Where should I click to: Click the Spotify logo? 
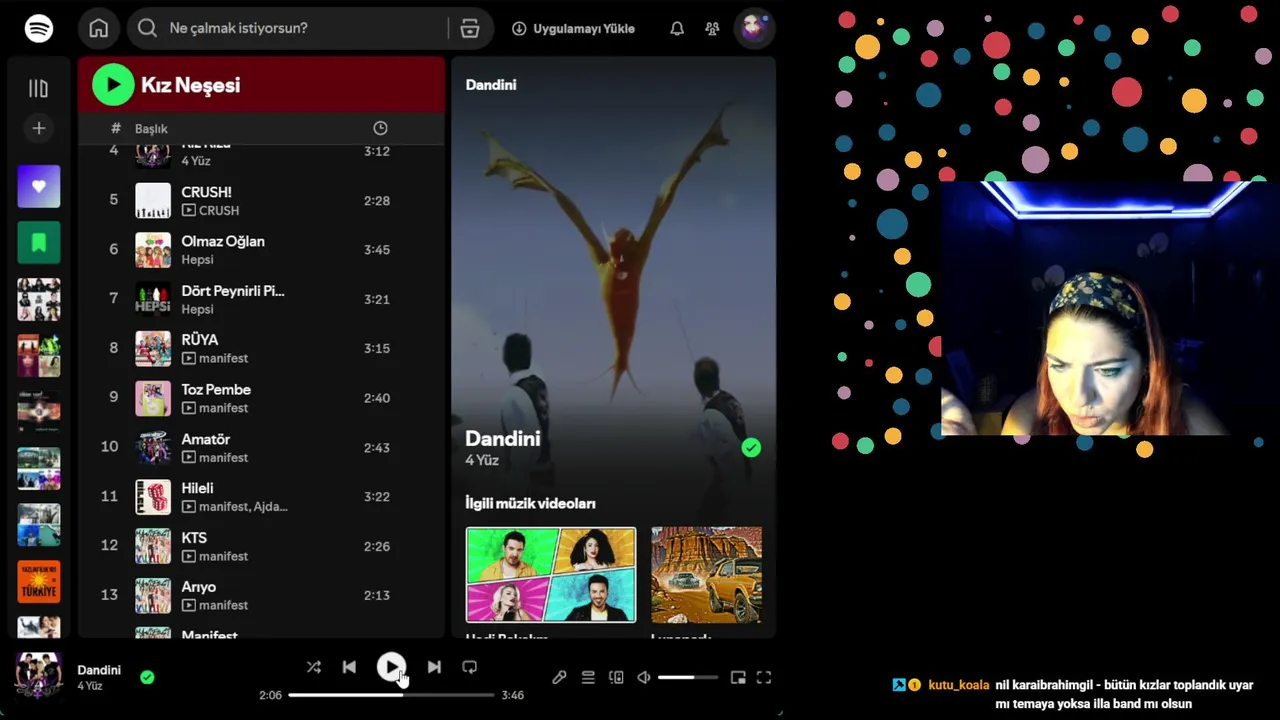(x=39, y=28)
